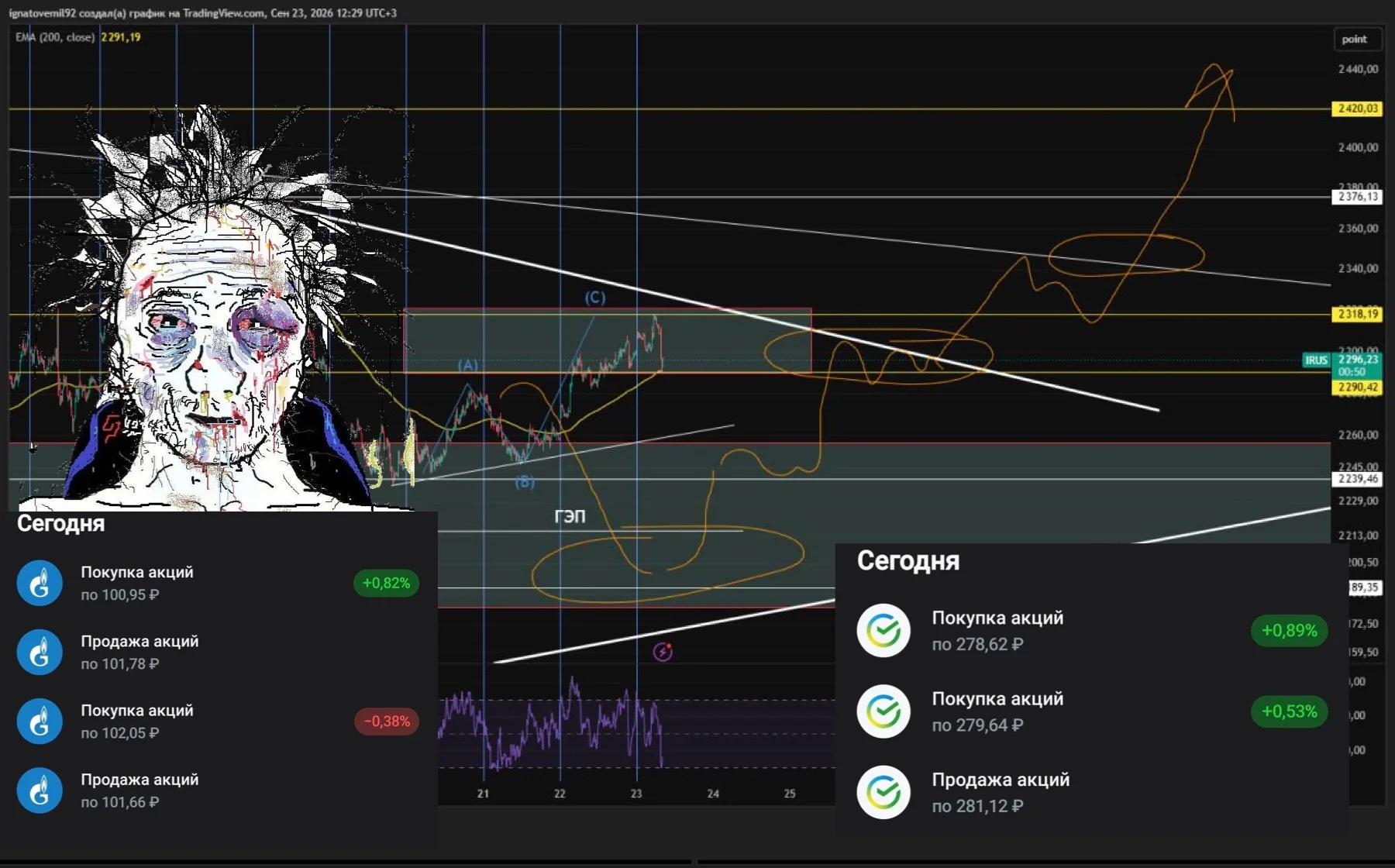Click the 2440,00 price scale value
1395x868 pixels.
[x=1358, y=69]
